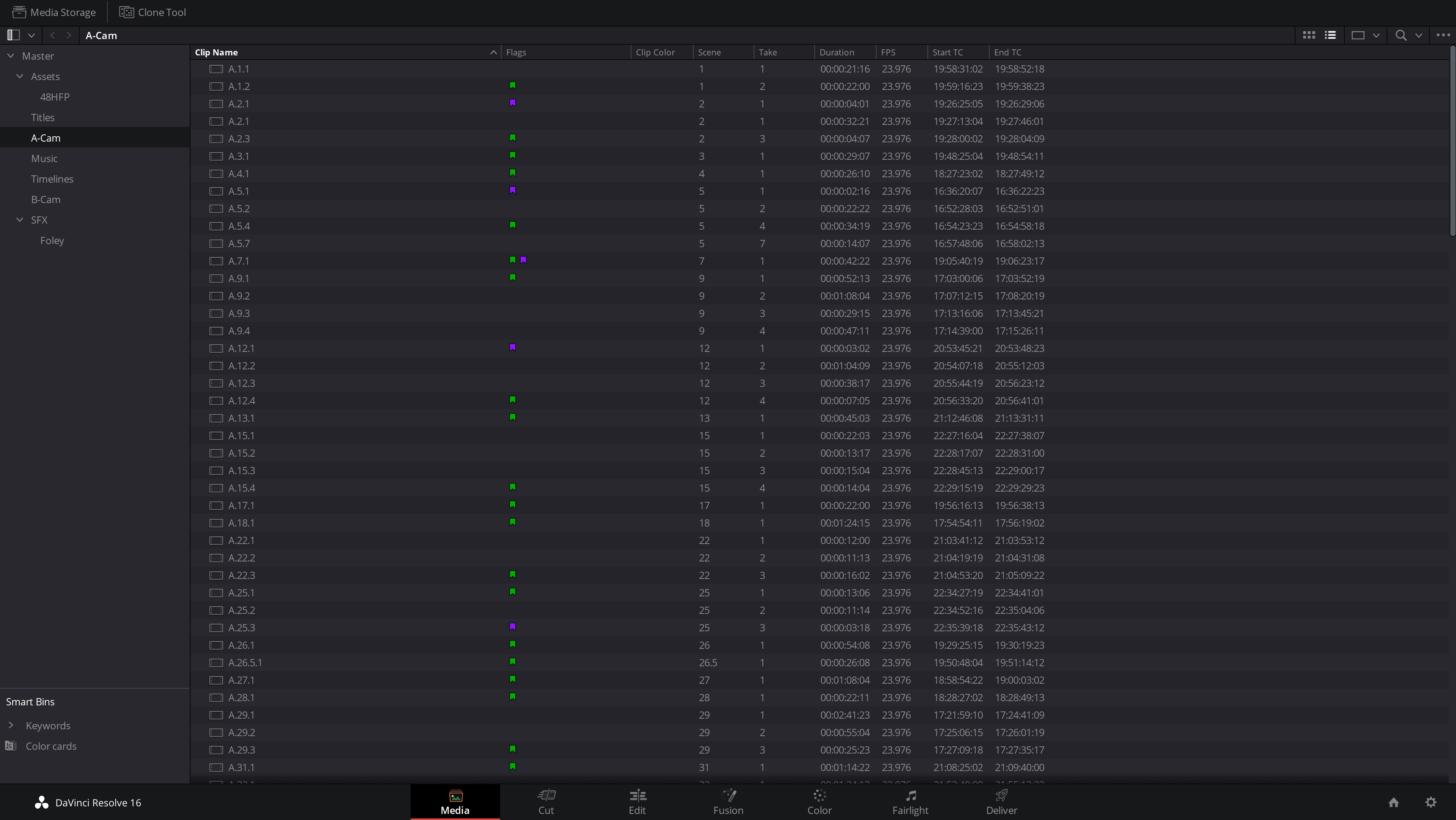1456x820 pixels.
Task: Click the green flag on A.1.2
Action: pos(513,86)
